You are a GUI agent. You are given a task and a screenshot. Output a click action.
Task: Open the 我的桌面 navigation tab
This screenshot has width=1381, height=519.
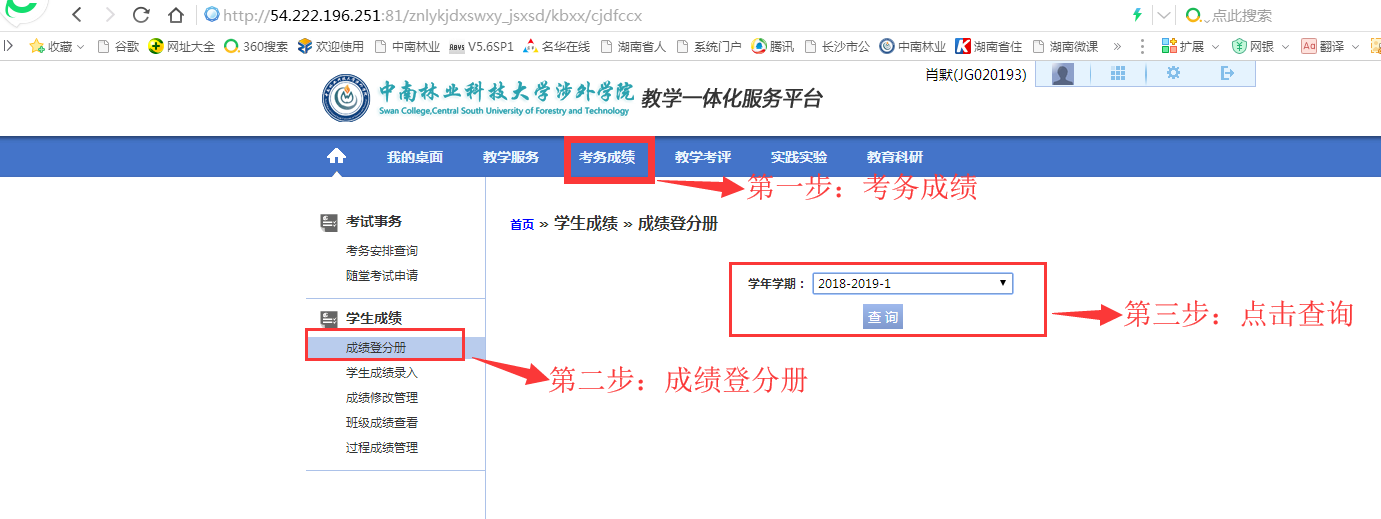click(x=415, y=157)
